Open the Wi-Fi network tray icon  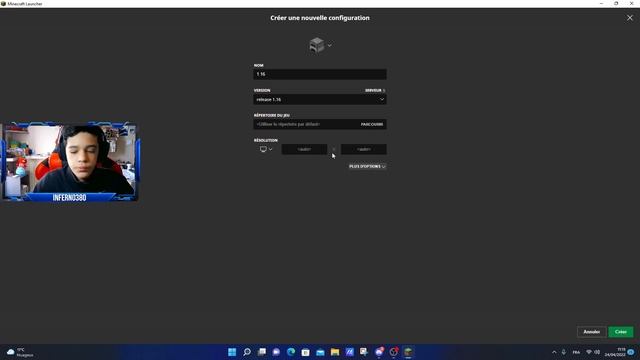click(589, 352)
